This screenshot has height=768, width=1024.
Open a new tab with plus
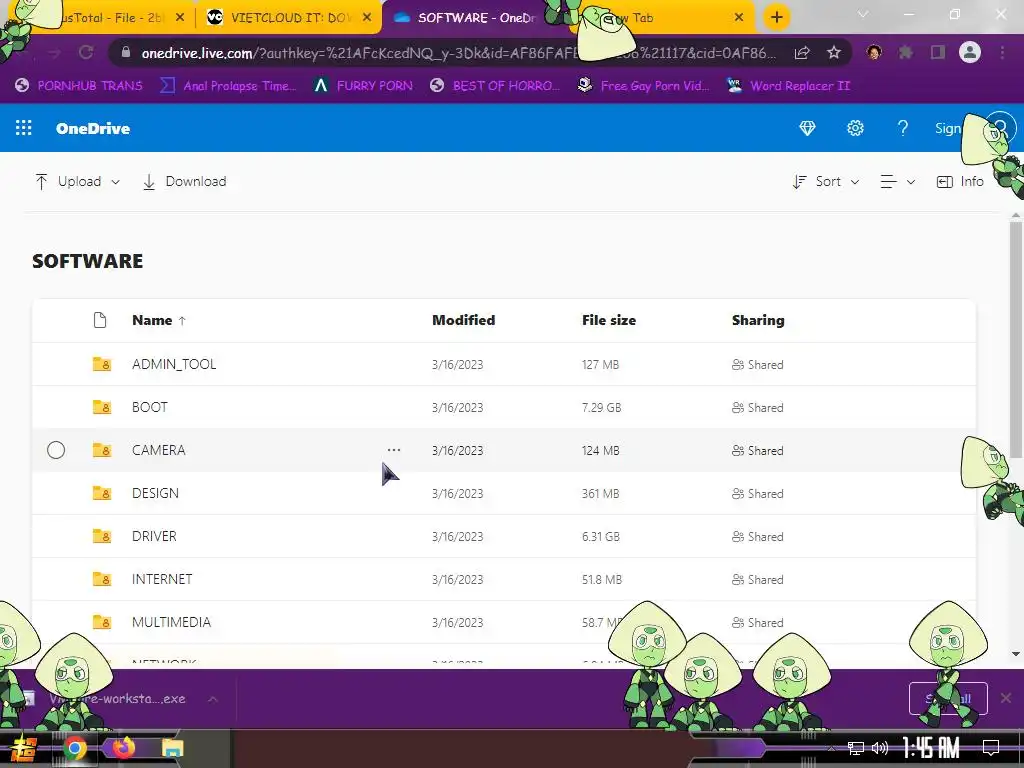[776, 18]
